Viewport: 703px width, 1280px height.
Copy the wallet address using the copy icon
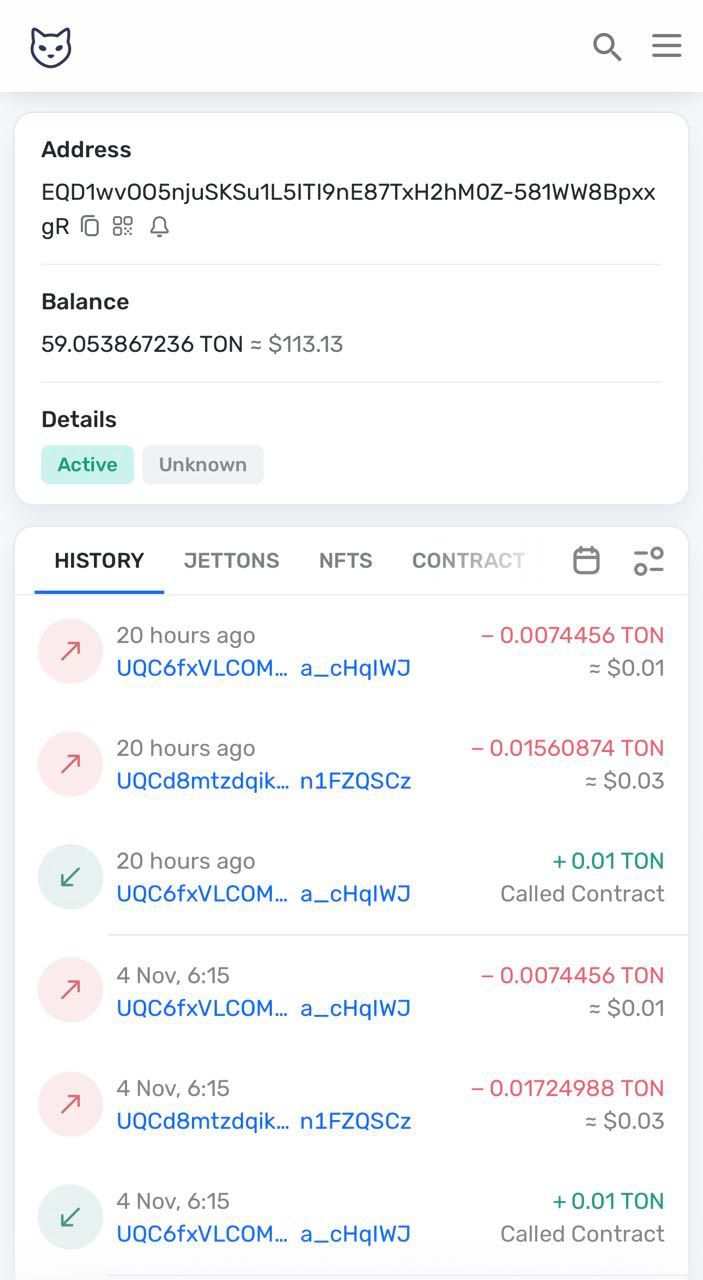(89, 227)
